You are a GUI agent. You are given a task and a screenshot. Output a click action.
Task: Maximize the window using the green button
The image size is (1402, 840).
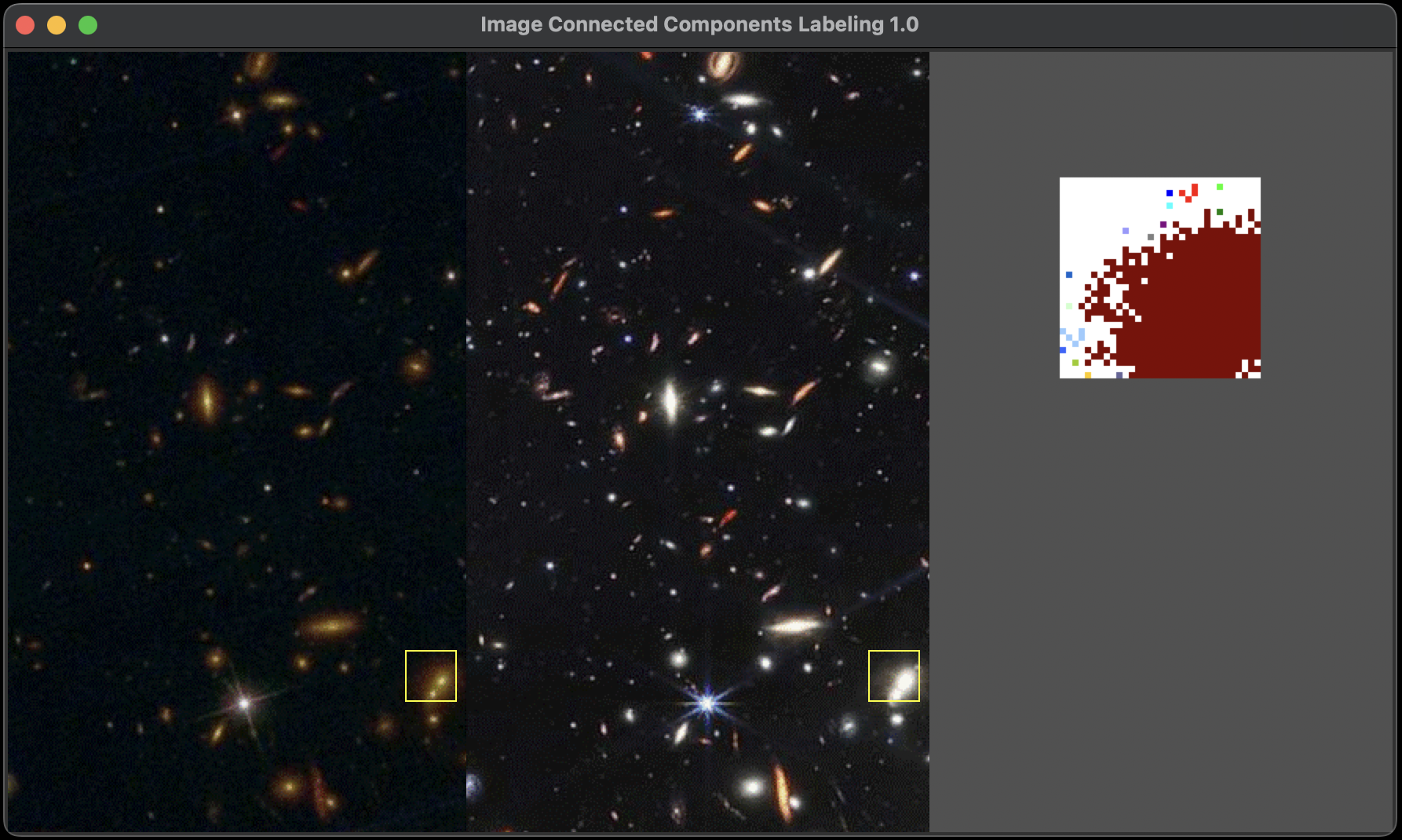pos(88,25)
